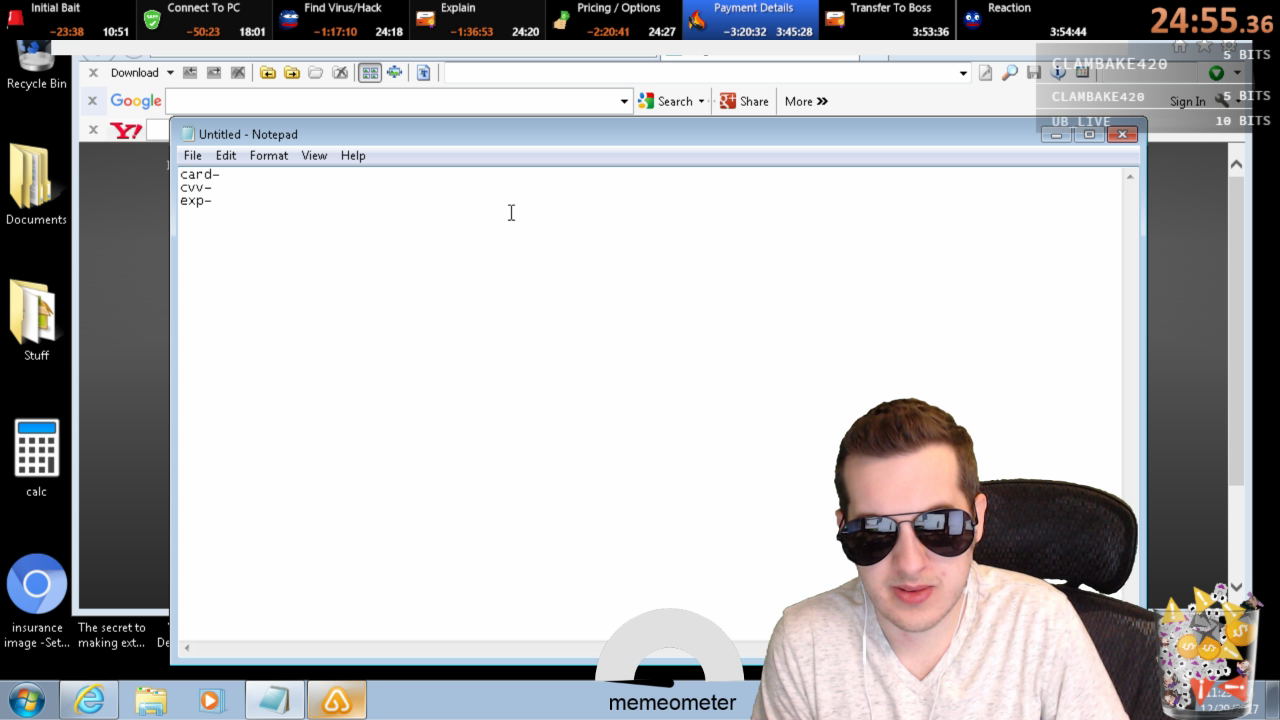1280x720 pixels.
Task: Expand the Google search box dropdown arrow
Action: click(624, 101)
